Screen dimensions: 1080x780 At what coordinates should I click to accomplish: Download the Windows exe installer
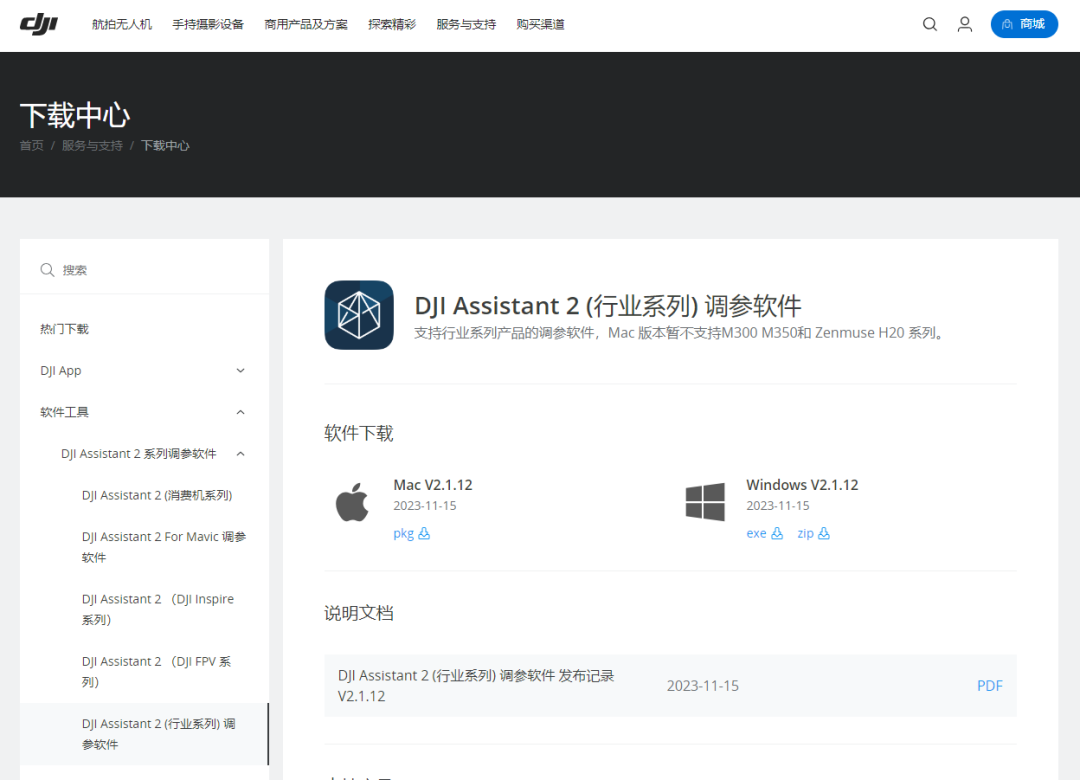pos(765,533)
